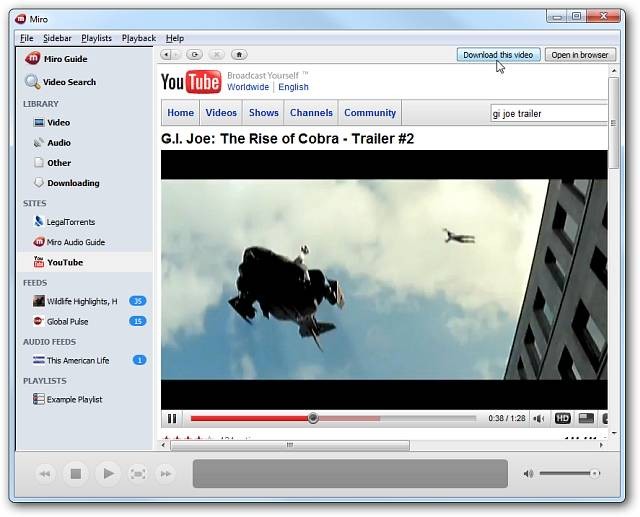The height and width of the screenshot is (517, 640).
Task: Click the Miro next track button
Action: (165, 474)
